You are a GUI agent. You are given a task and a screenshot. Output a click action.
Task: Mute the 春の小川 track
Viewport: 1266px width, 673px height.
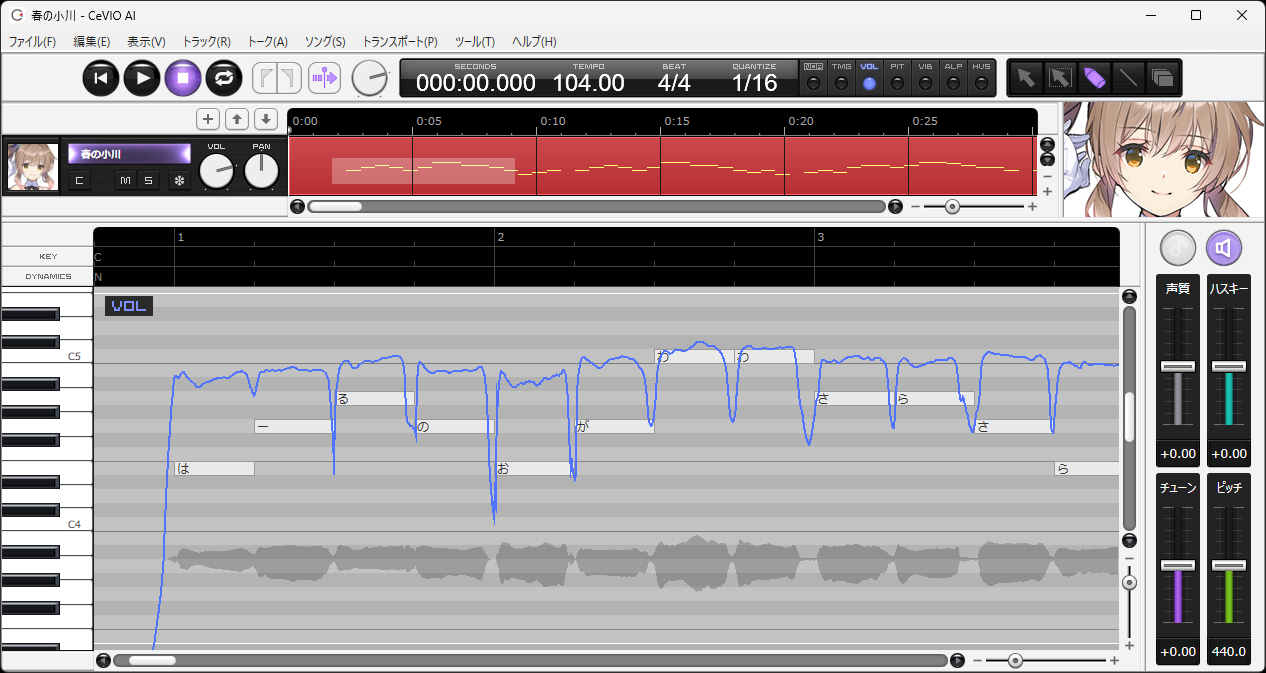tap(125, 180)
